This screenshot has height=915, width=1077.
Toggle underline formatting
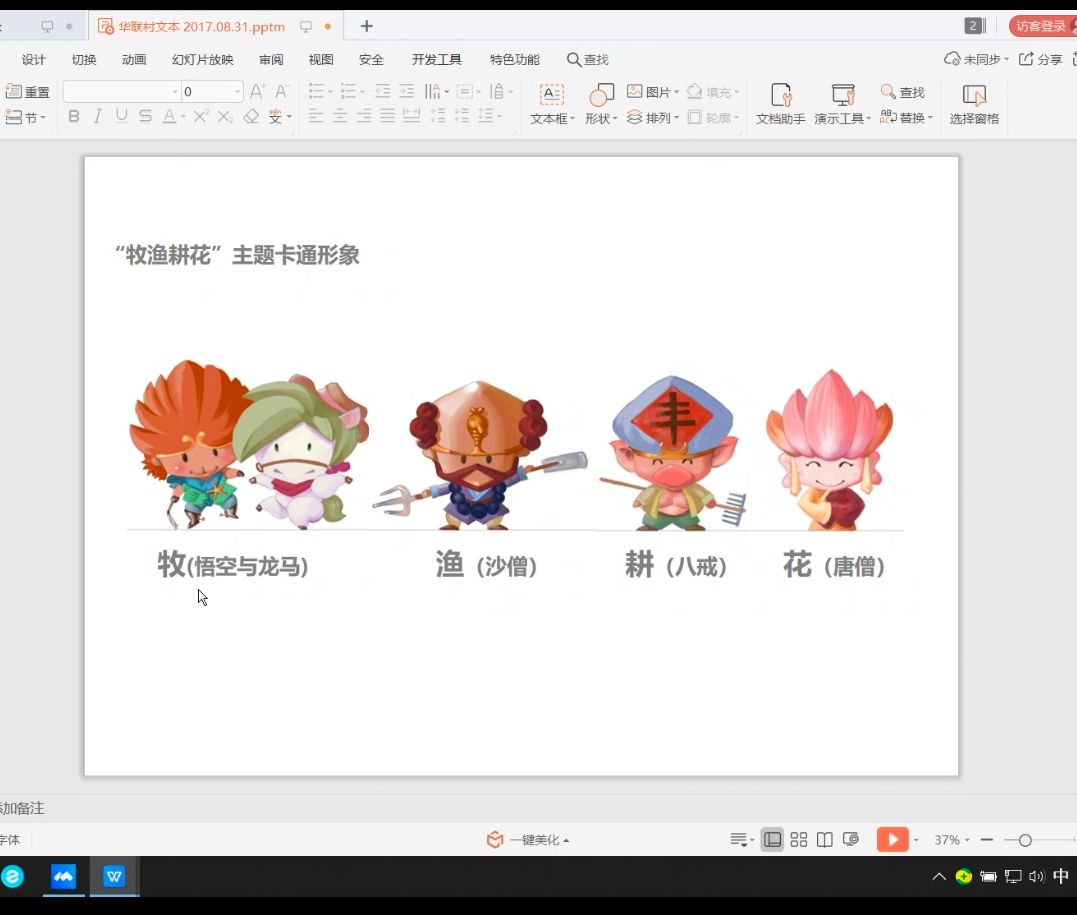[x=122, y=117]
